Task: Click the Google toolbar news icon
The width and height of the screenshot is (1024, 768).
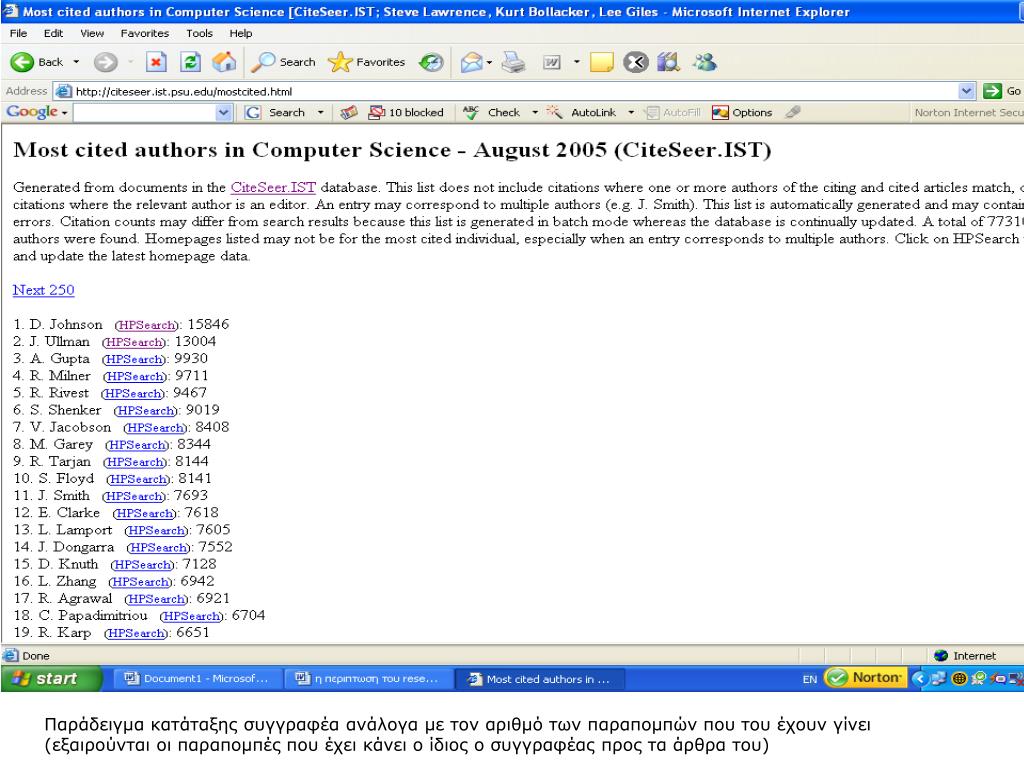Action: (349, 112)
